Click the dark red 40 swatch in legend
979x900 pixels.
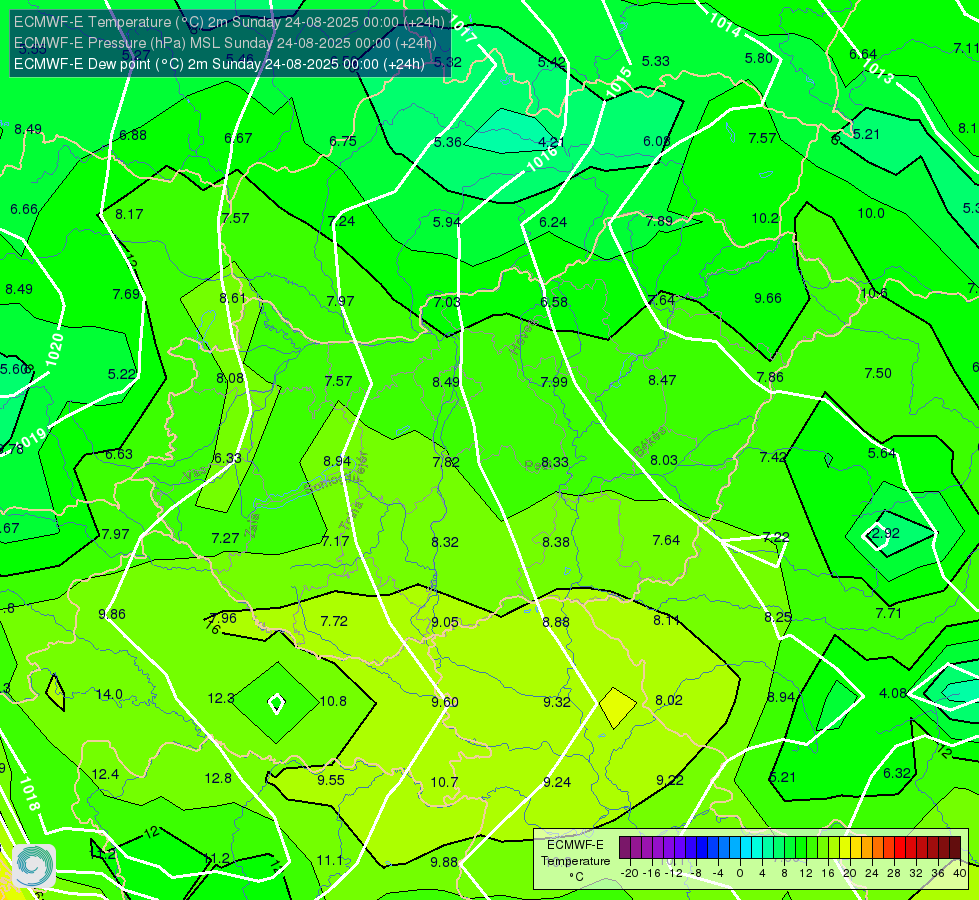point(955,848)
